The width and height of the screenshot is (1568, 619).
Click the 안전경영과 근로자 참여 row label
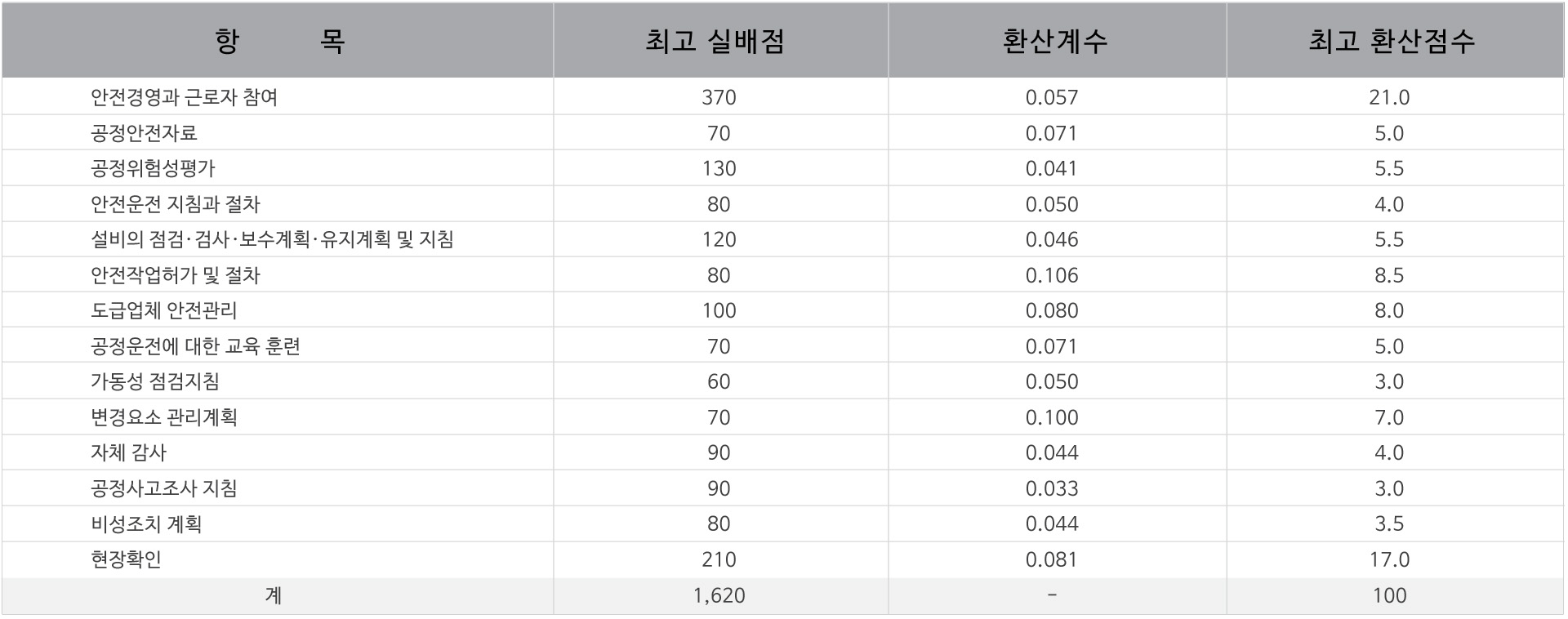pos(184,97)
